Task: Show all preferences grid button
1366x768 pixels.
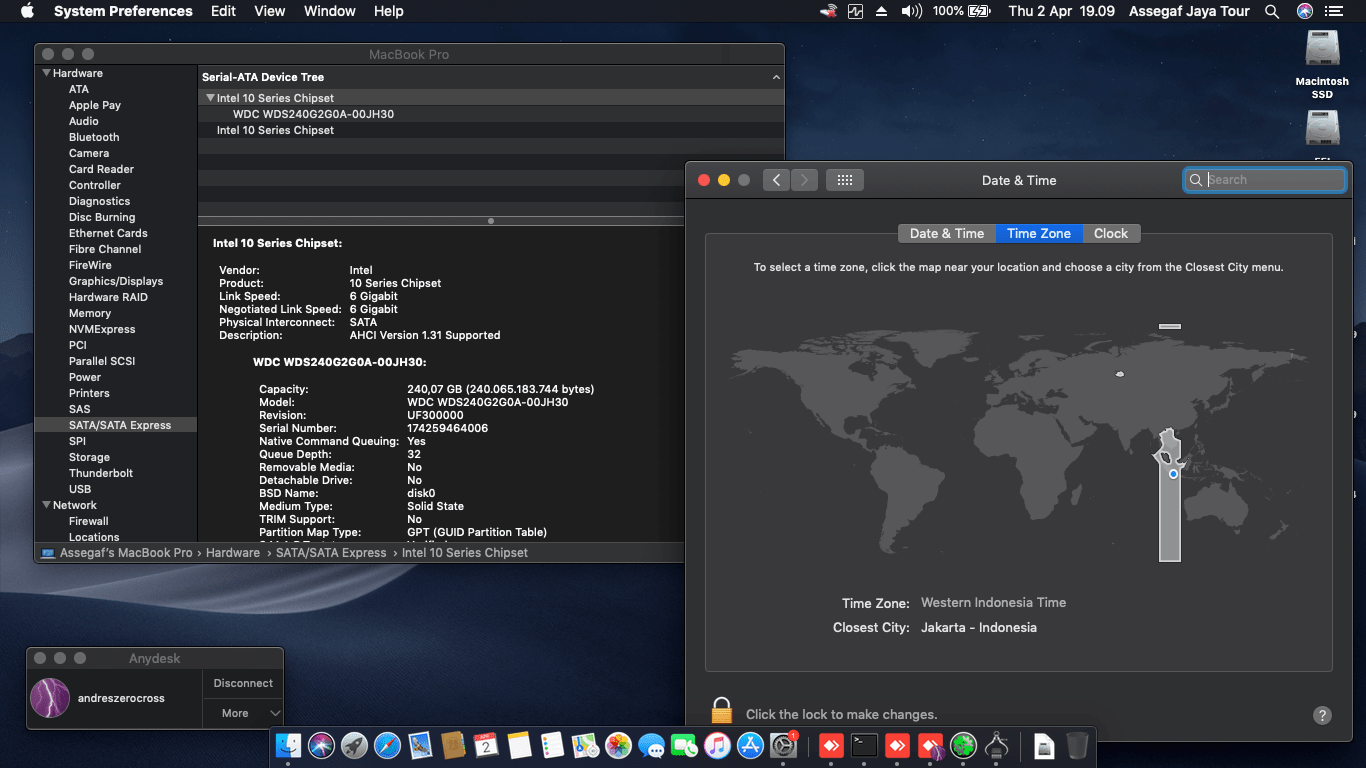Action: click(x=844, y=180)
